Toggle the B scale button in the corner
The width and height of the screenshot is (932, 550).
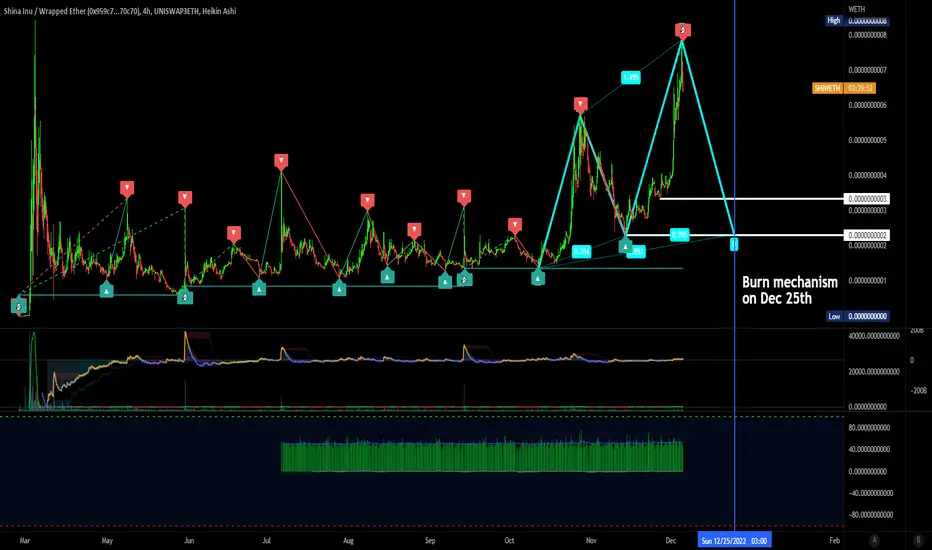(918, 540)
